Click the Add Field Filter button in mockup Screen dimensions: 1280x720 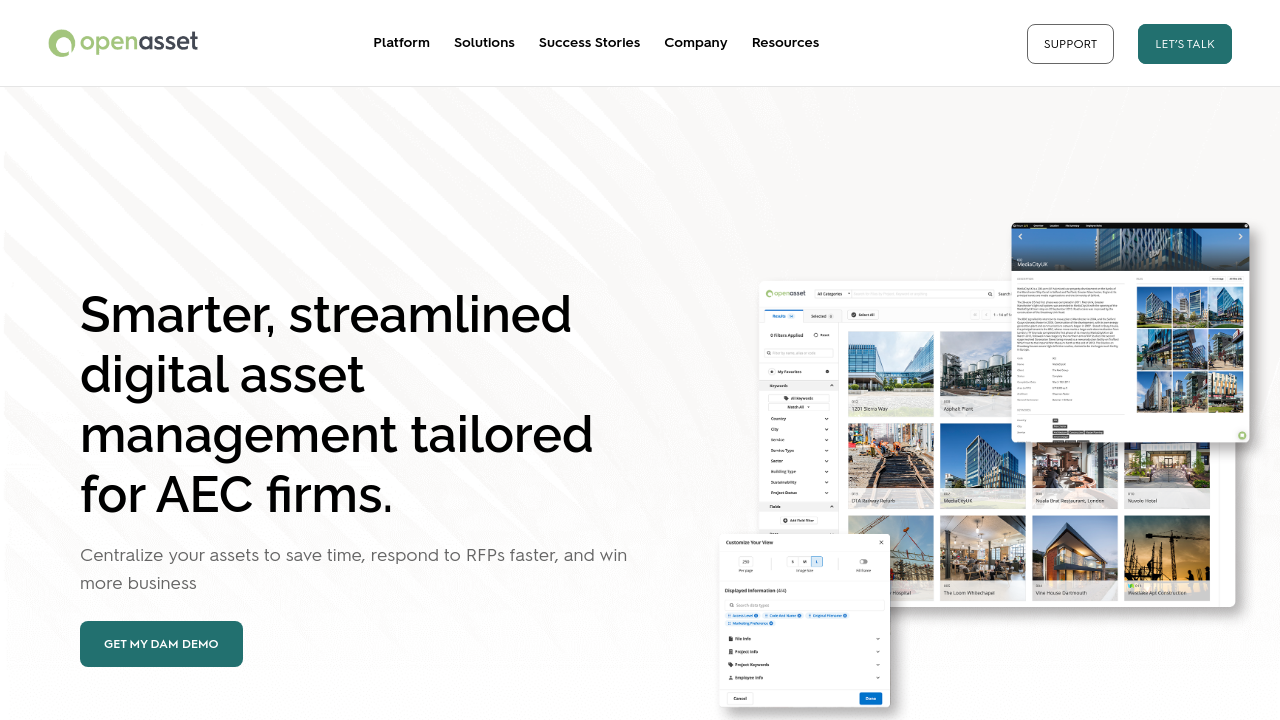[798, 520]
